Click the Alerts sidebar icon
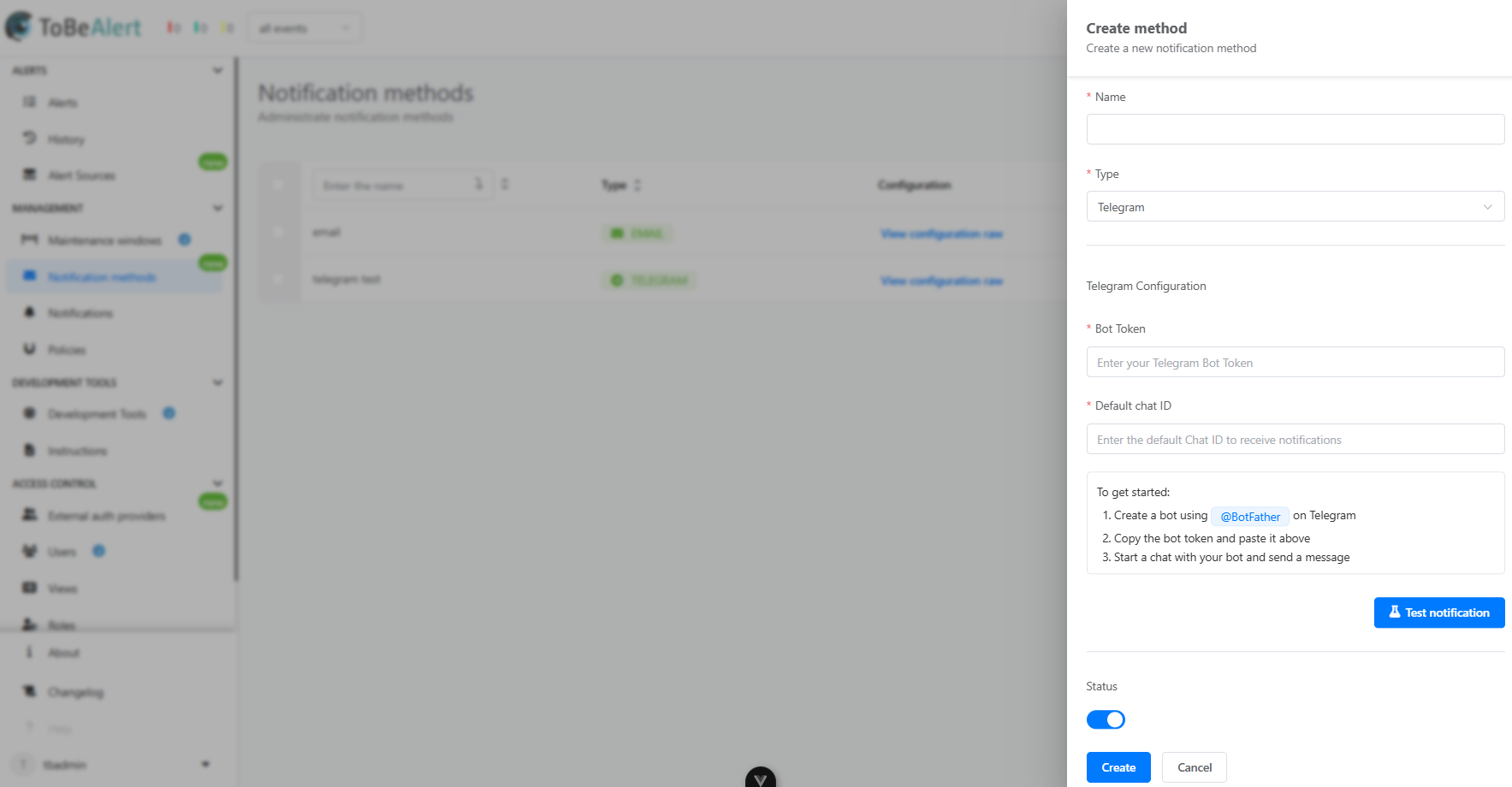1512x787 pixels. pyautogui.click(x=30, y=103)
